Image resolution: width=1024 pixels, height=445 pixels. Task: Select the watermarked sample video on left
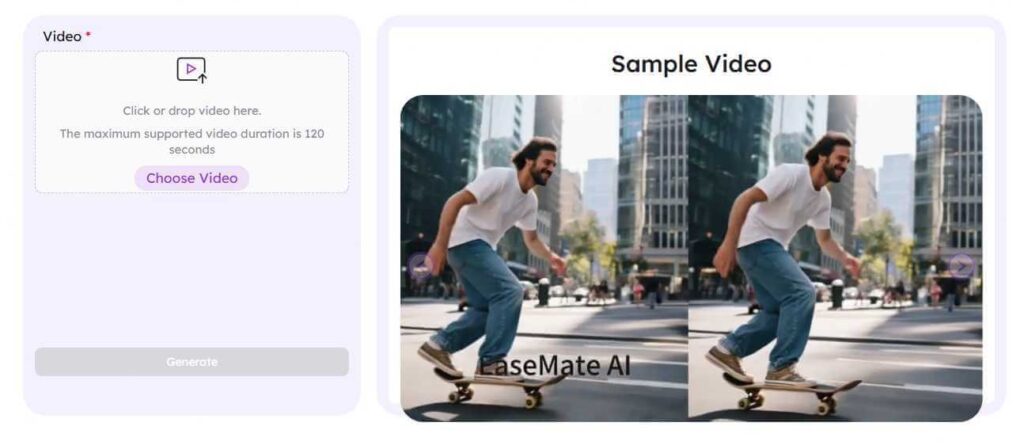tap(544, 258)
